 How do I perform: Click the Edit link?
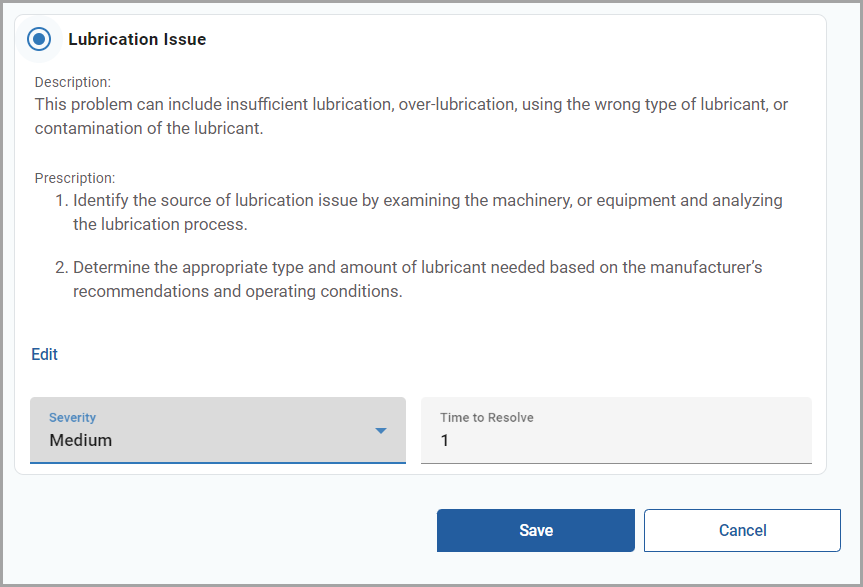44,354
